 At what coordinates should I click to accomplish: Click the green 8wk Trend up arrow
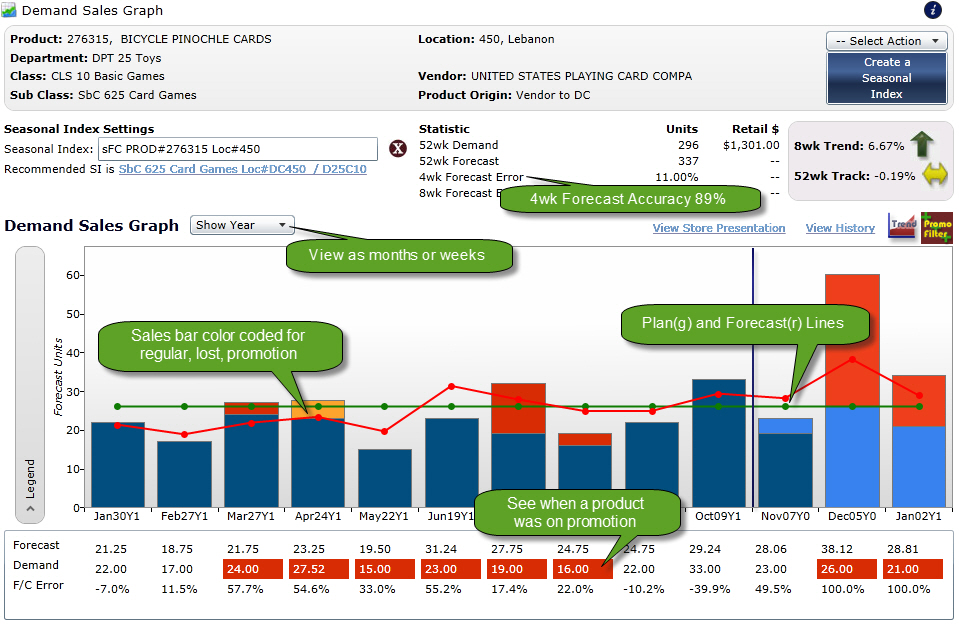click(x=922, y=146)
